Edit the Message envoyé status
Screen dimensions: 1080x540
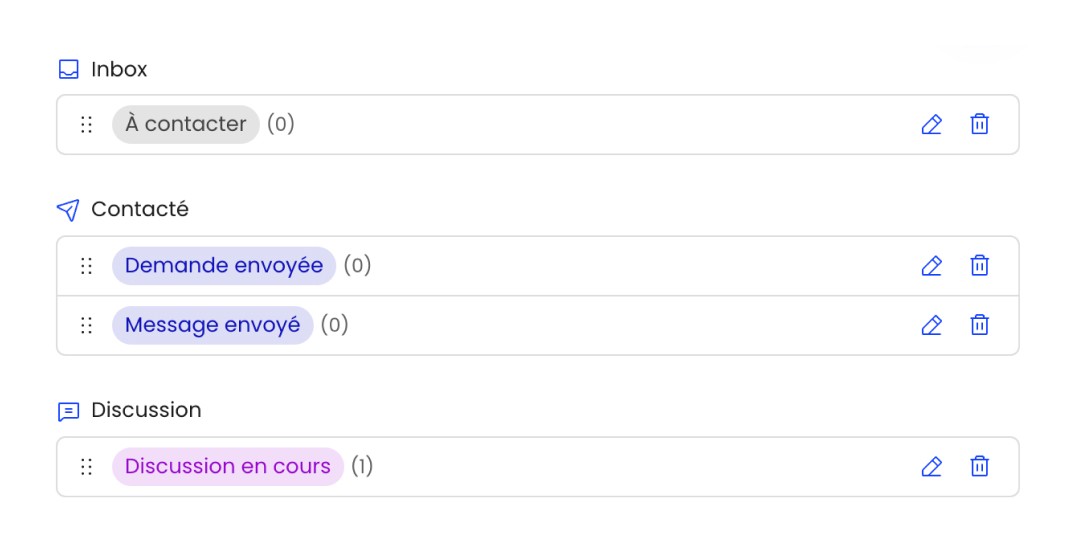pyautogui.click(x=931, y=325)
